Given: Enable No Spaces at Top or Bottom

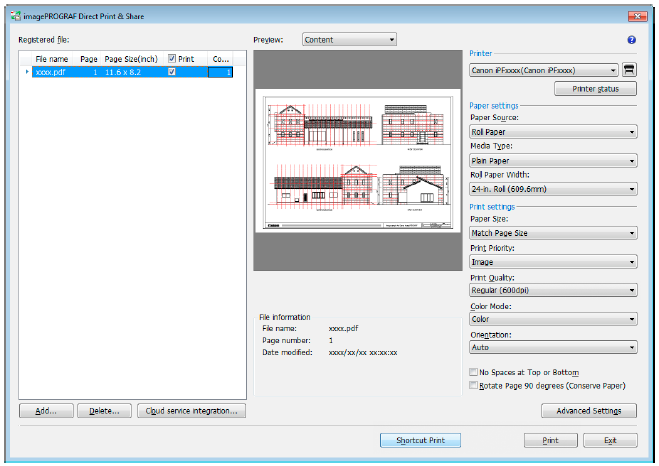Looking at the screenshot, I should (x=473, y=372).
